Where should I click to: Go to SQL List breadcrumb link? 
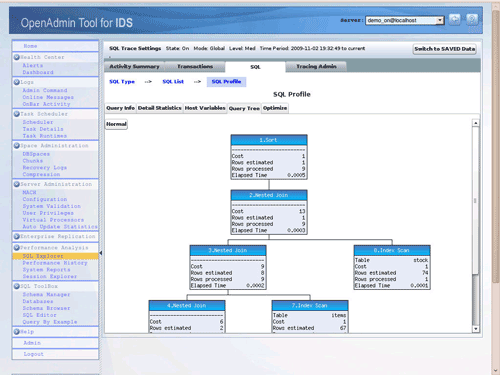(173, 82)
